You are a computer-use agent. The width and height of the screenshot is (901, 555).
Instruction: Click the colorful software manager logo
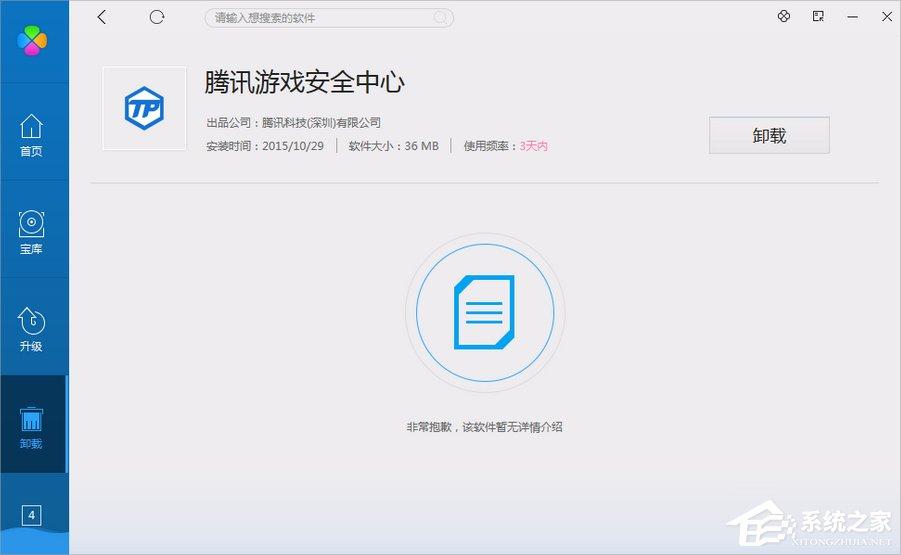(32, 40)
